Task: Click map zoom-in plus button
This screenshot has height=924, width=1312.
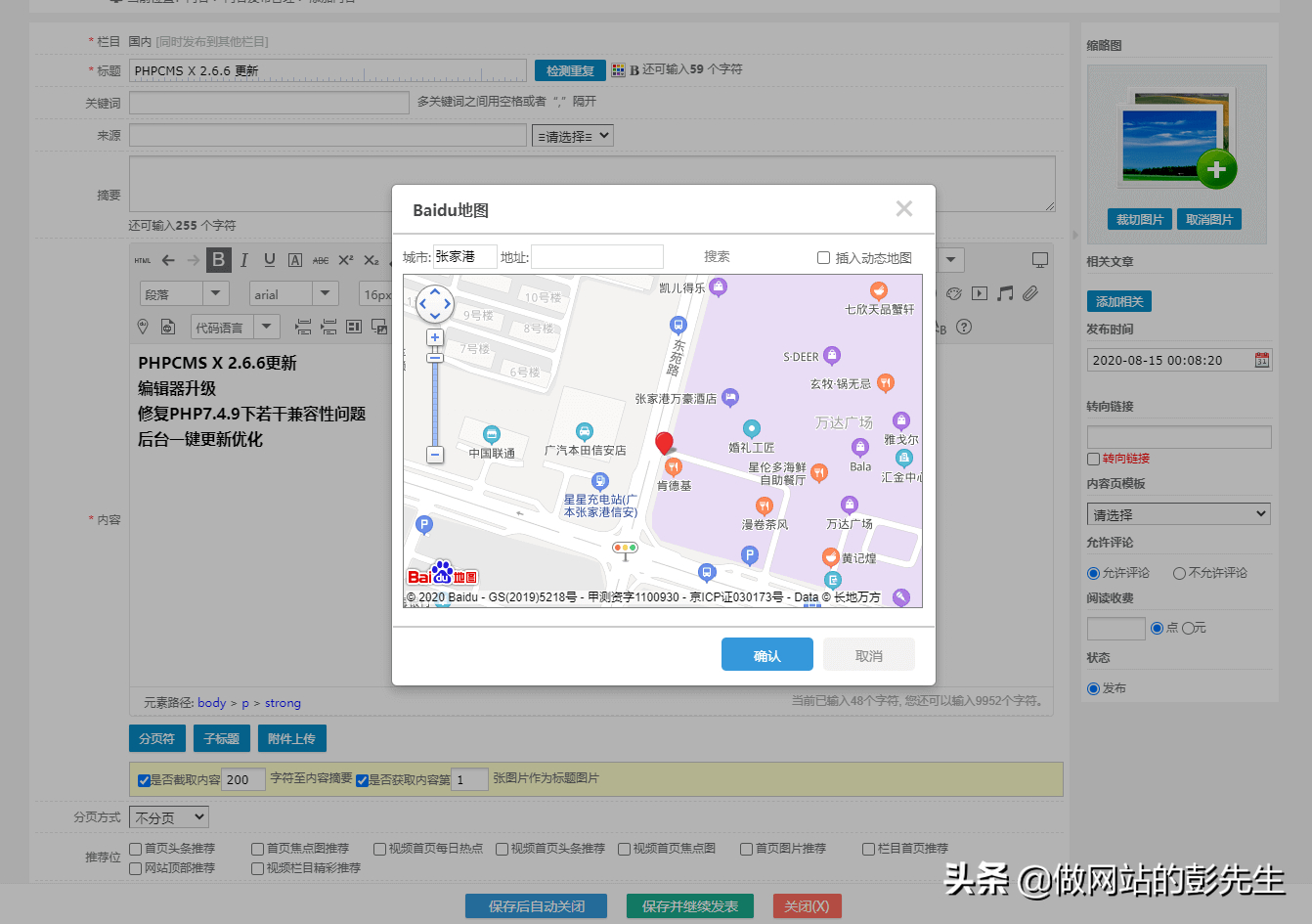Action: tap(435, 337)
